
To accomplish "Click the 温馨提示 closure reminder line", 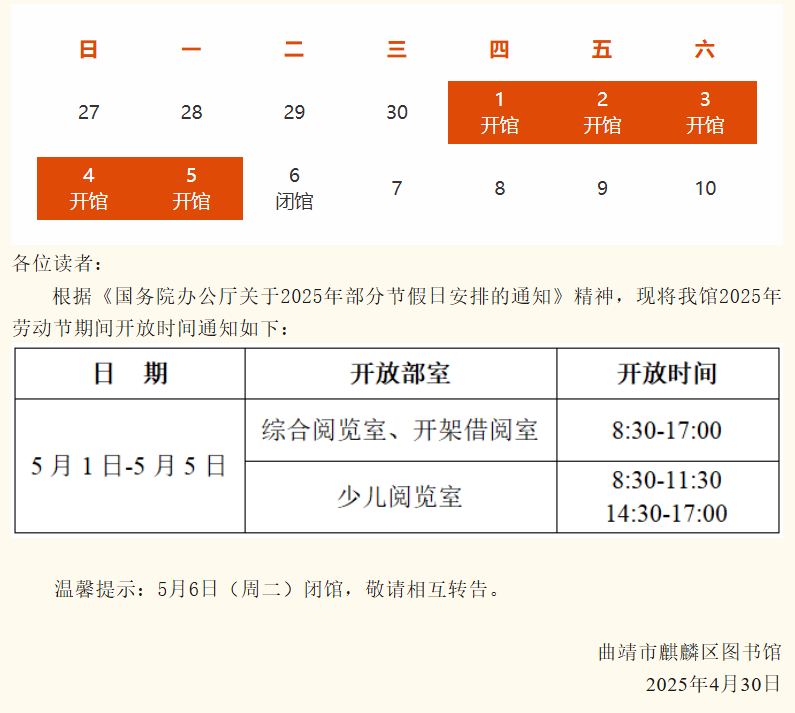I will (278, 589).
